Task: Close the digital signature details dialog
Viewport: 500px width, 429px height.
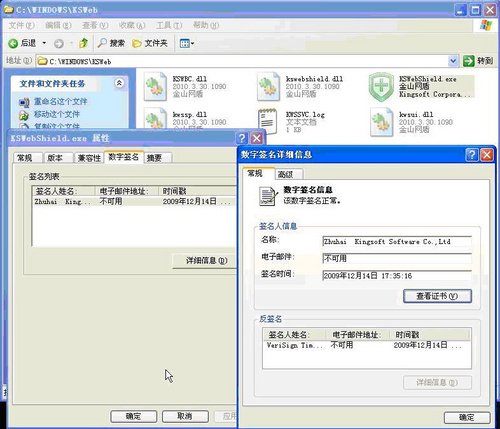Action: pos(487,155)
